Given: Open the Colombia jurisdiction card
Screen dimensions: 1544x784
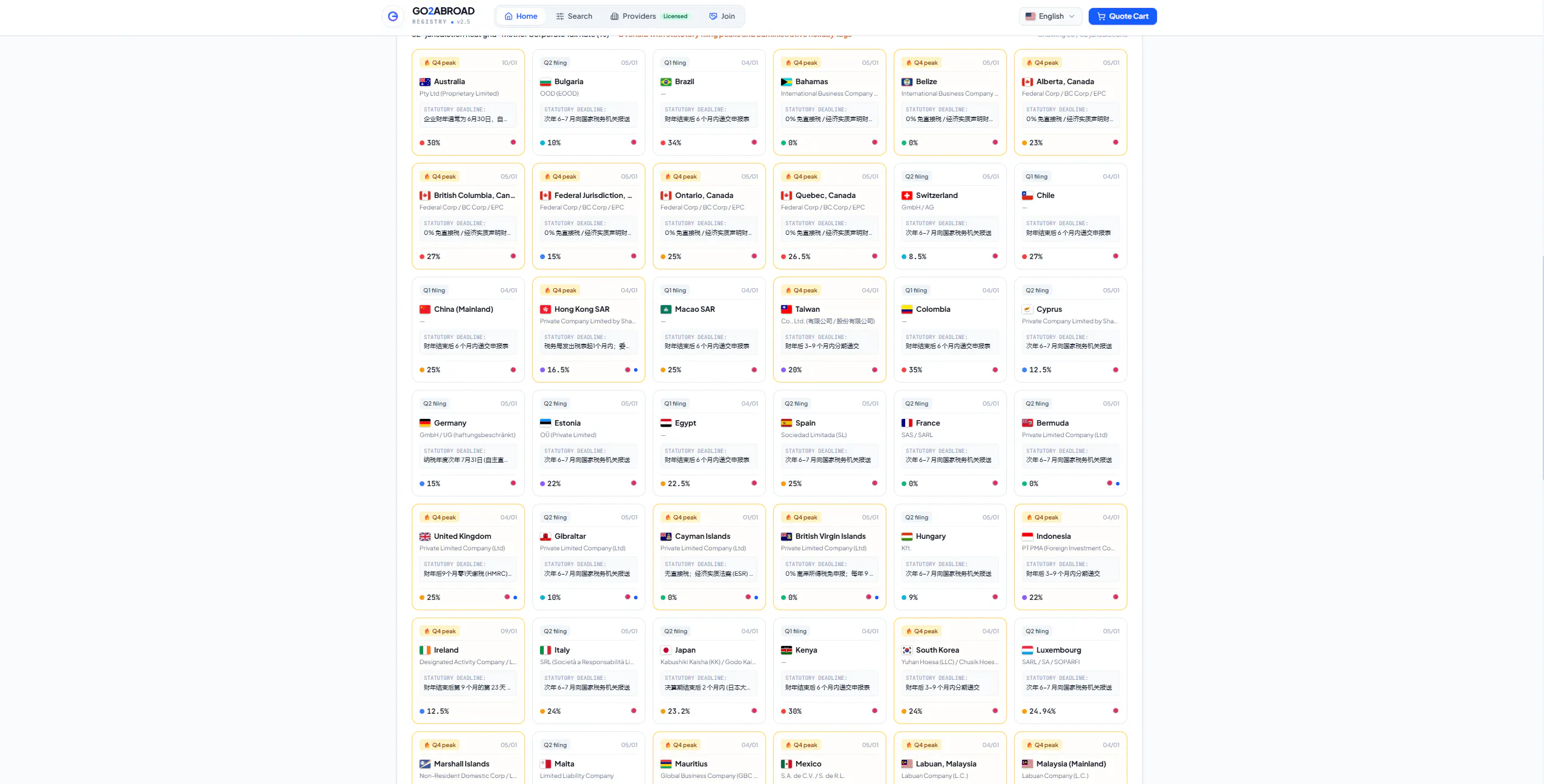Looking at the screenshot, I should click(x=950, y=329).
